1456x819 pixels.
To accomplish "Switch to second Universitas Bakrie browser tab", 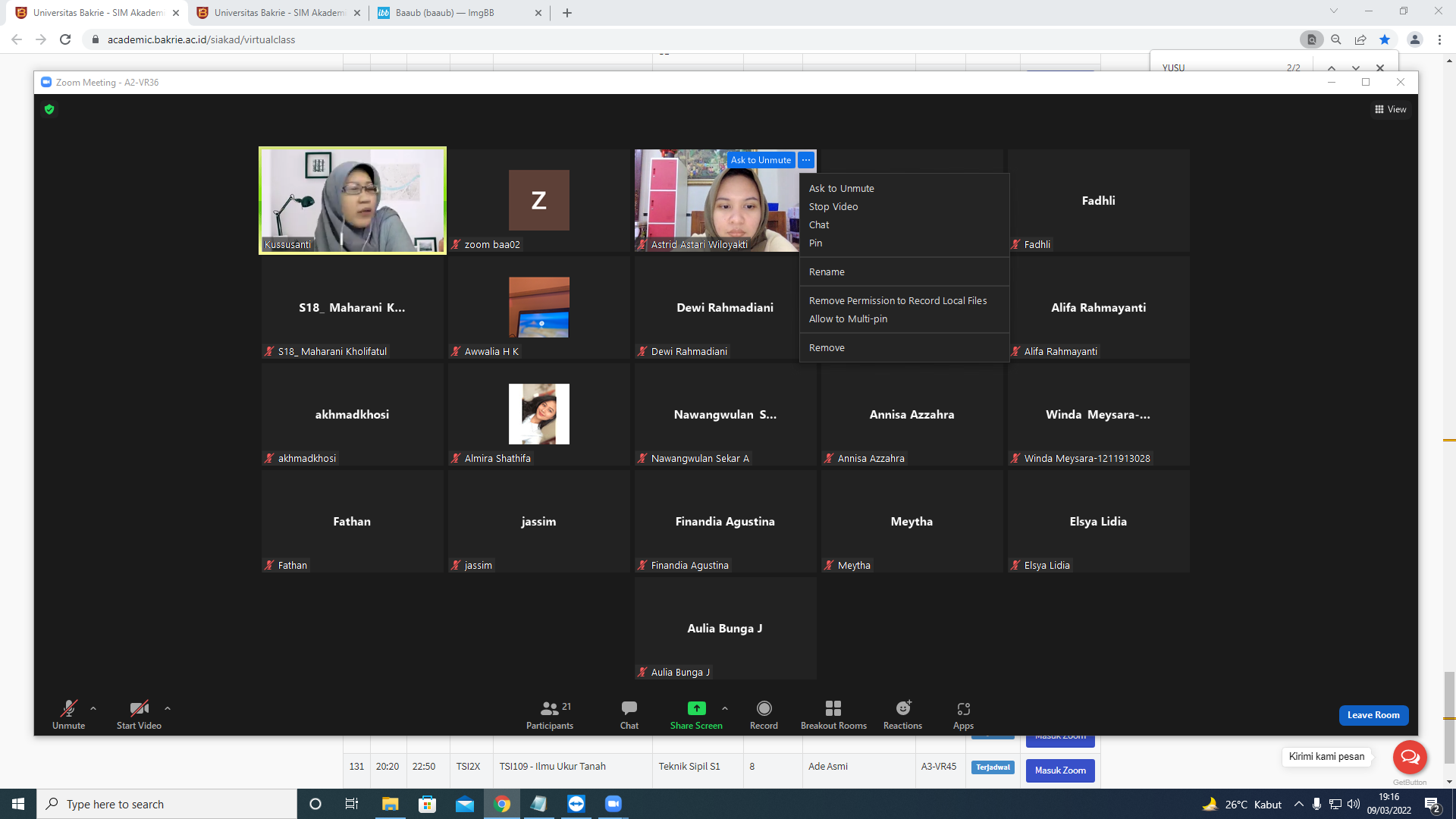I will coord(279,13).
